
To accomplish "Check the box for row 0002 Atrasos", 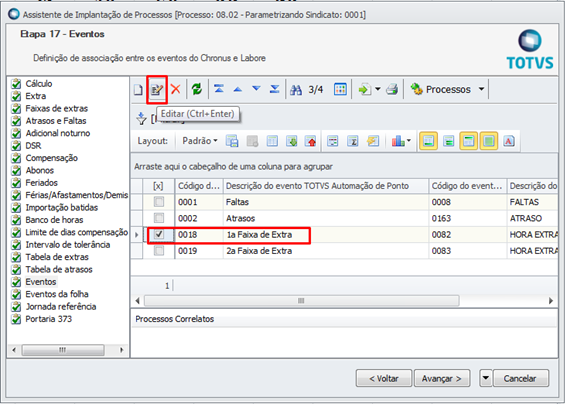I will [159, 218].
